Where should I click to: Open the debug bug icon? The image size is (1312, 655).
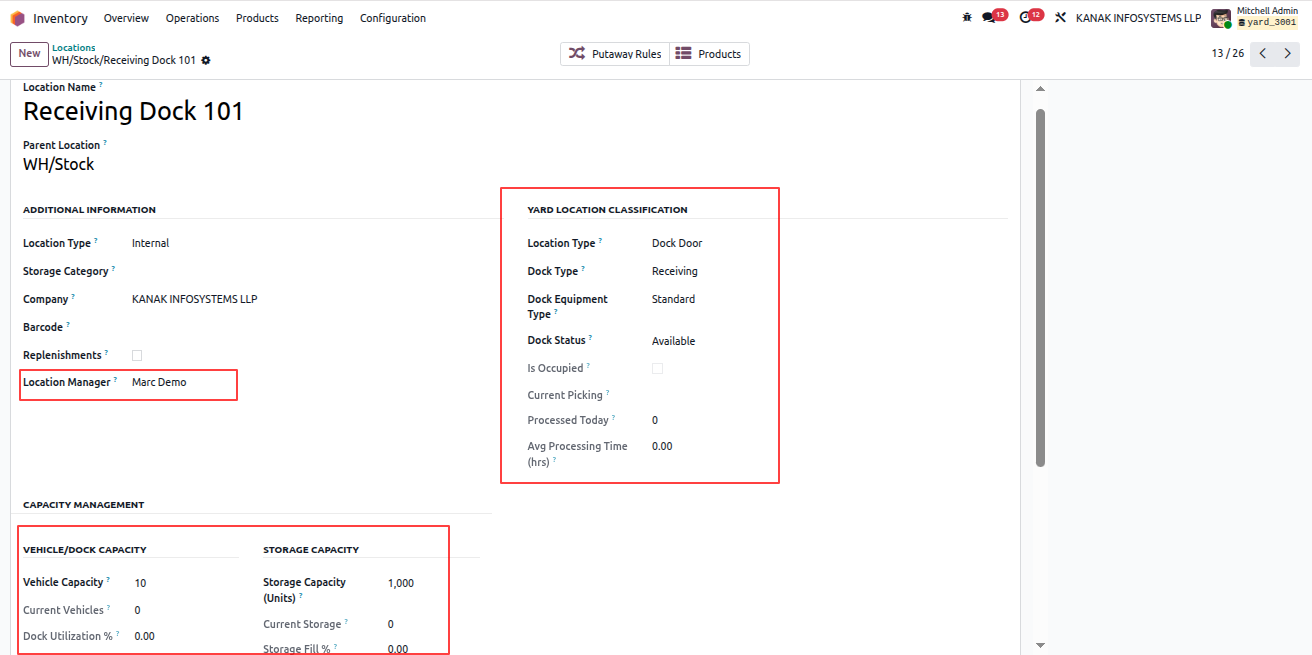tap(967, 18)
